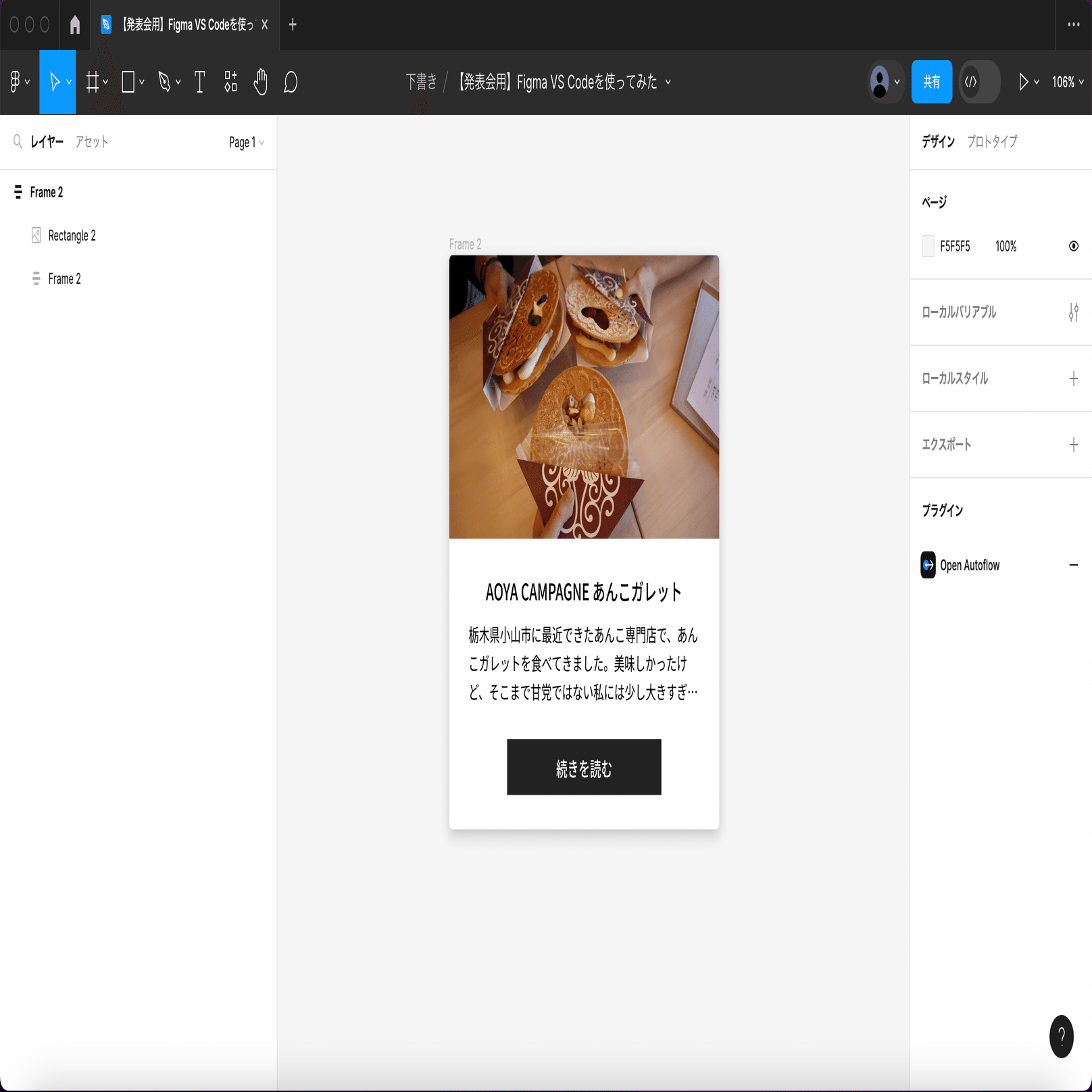Click the ローカルスタイル label
The height and width of the screenshot is (1092, 1092).
click(x=955, y=378)
